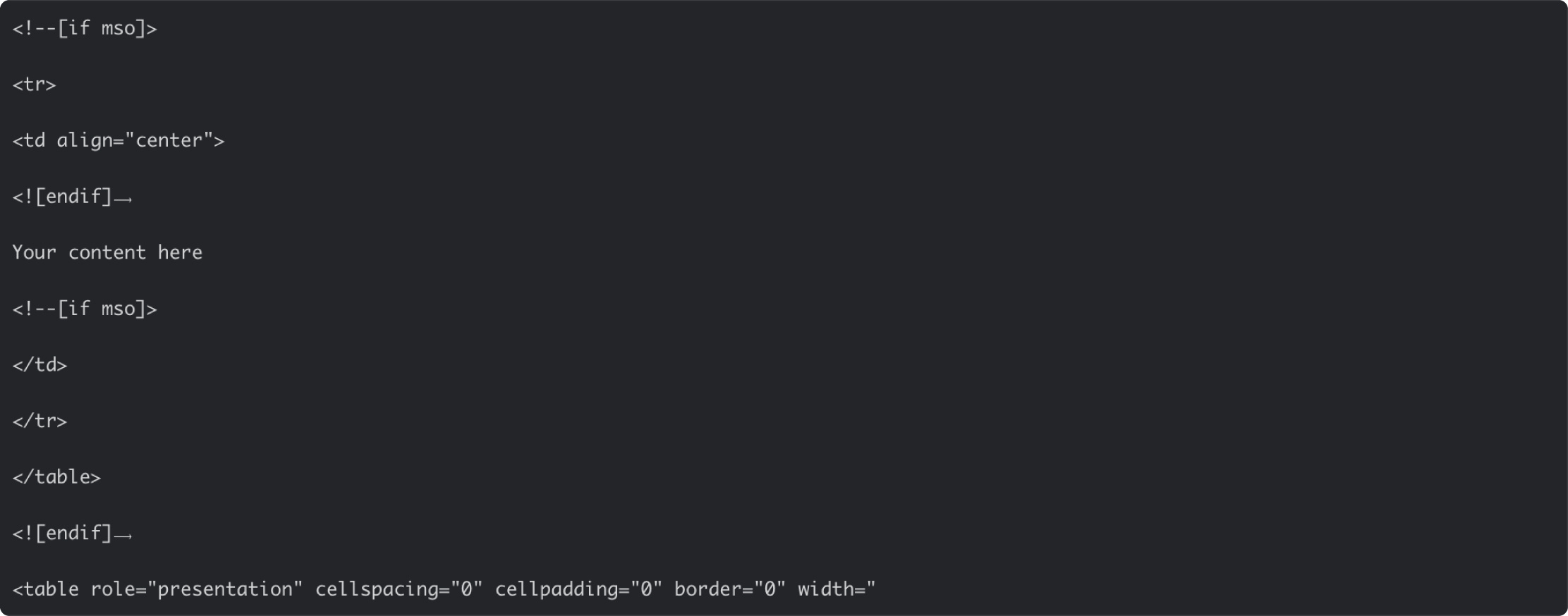Screen dimensions: 1568x616
Task: Click the closing "</td>" tag
Action: click(x=39, y=364)
